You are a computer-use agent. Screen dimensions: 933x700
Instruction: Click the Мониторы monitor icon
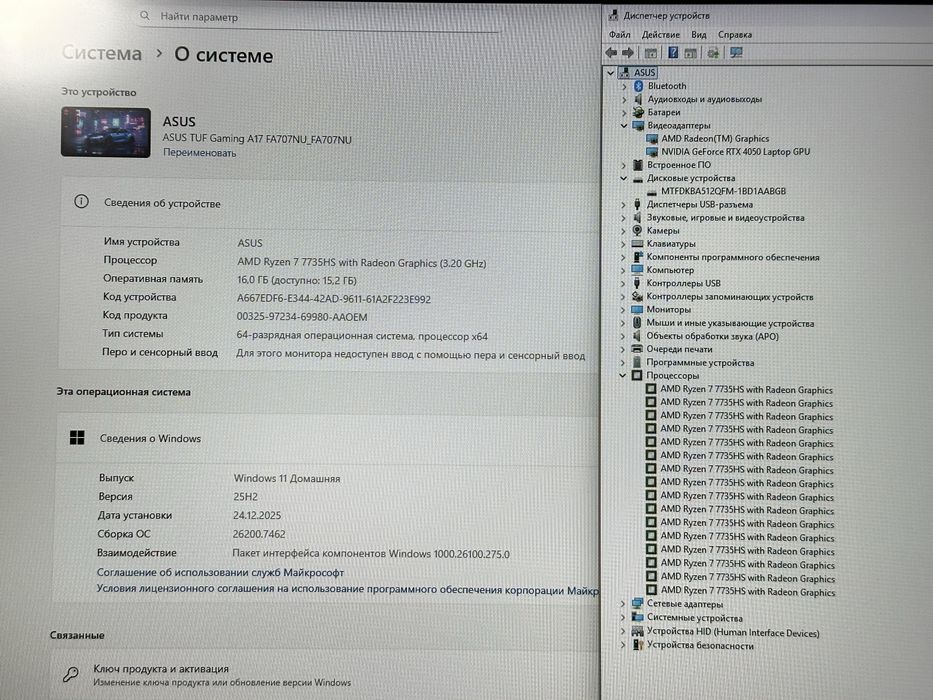[x=637, y=310]
